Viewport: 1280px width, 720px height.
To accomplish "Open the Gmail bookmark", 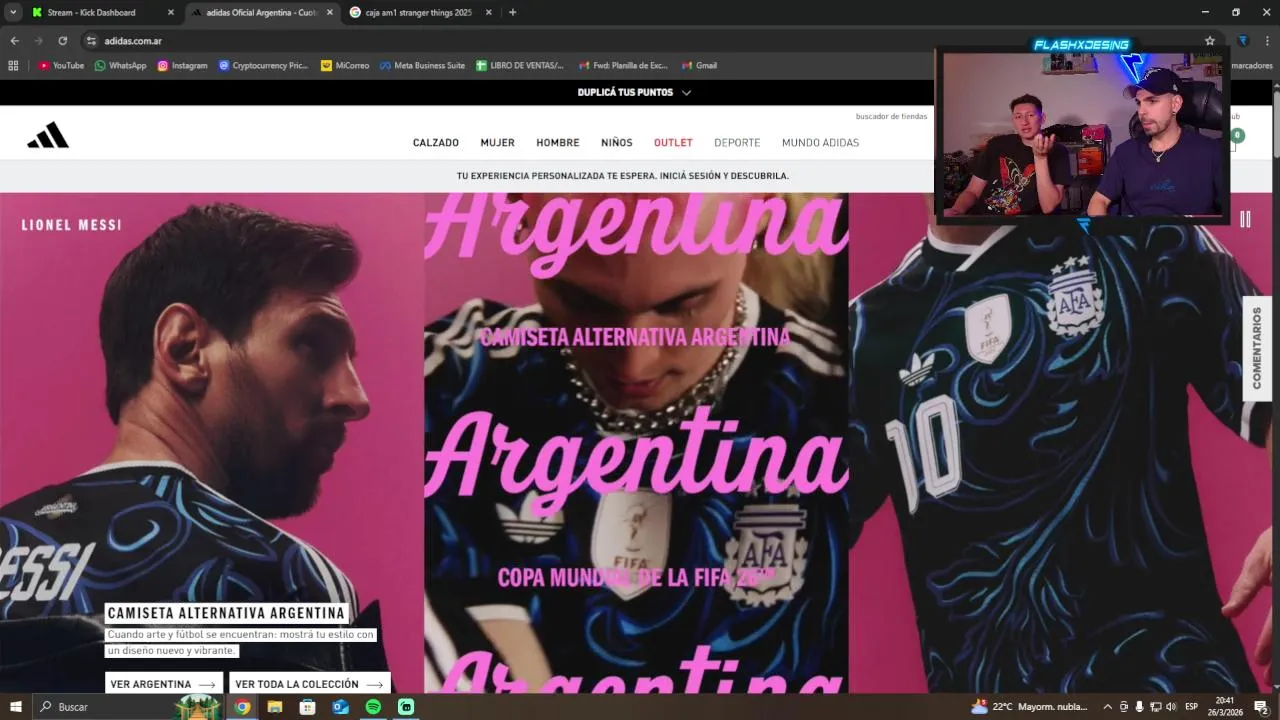I will (699, 65).
